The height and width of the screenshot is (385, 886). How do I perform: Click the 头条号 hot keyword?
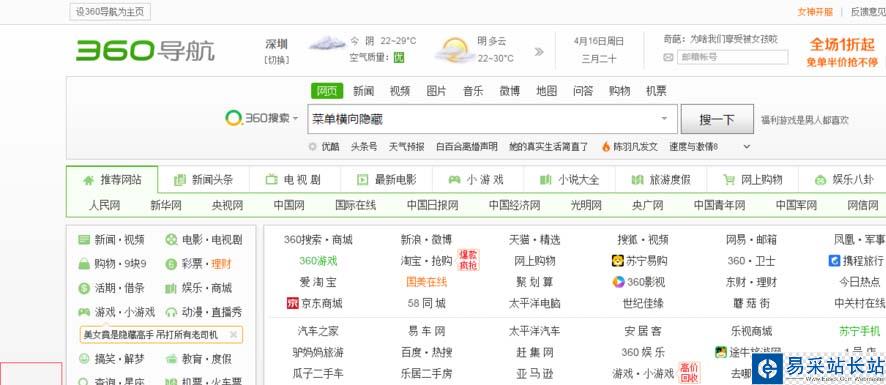point(364,146)
